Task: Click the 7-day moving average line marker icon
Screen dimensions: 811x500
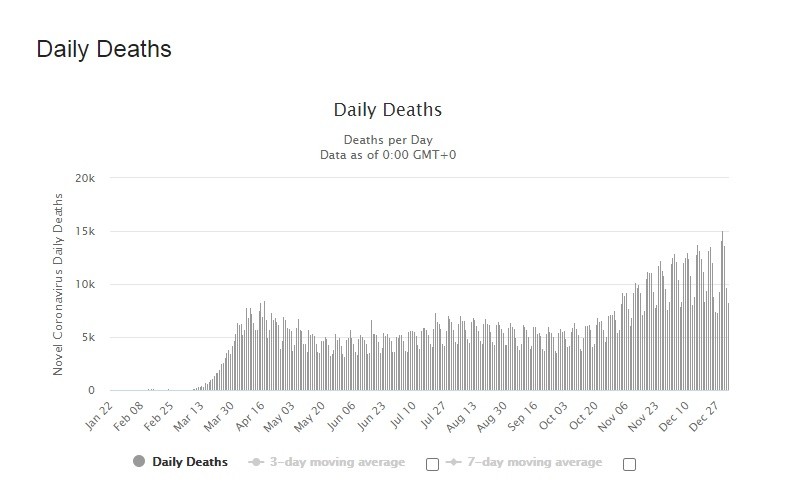Action: (x=456, y=462)
